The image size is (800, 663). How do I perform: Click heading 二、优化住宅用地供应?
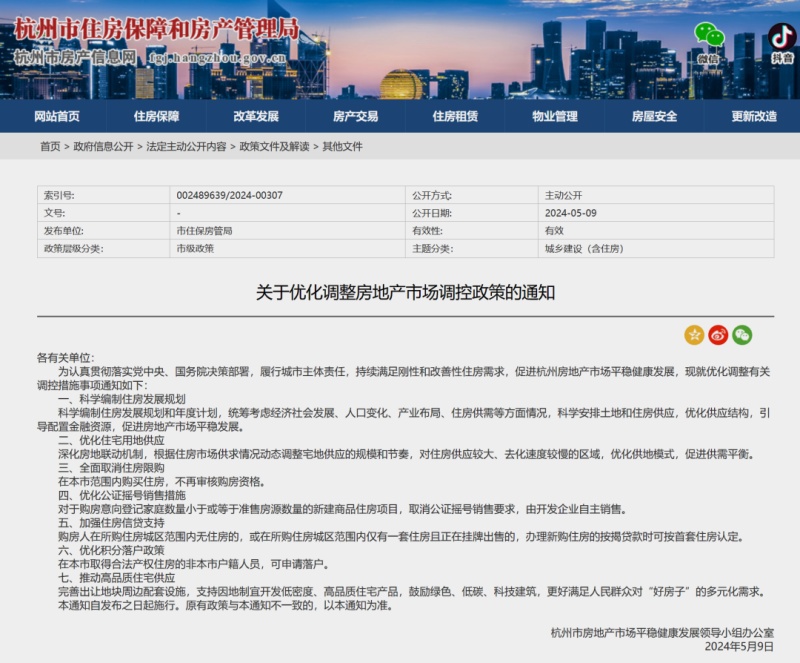111,440
